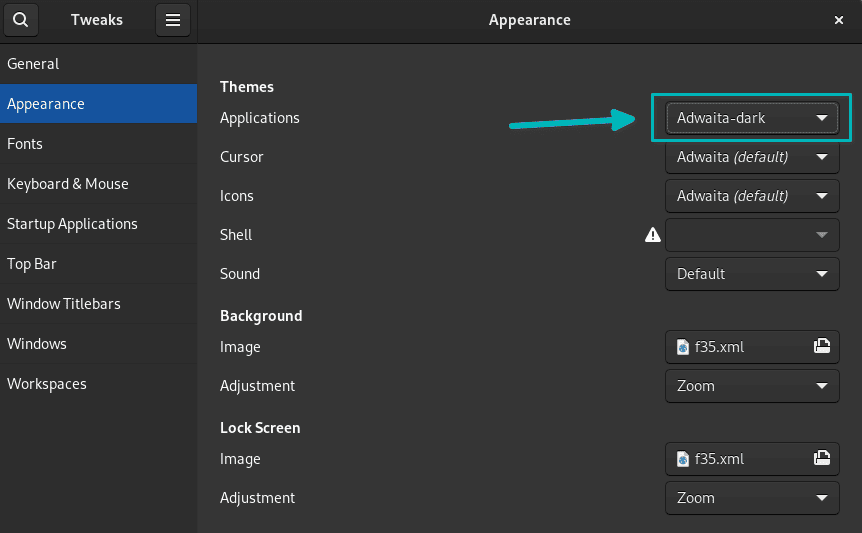Open Window Titlebars settings
This screenshot has width=862, height=533.
click(98, 304)
